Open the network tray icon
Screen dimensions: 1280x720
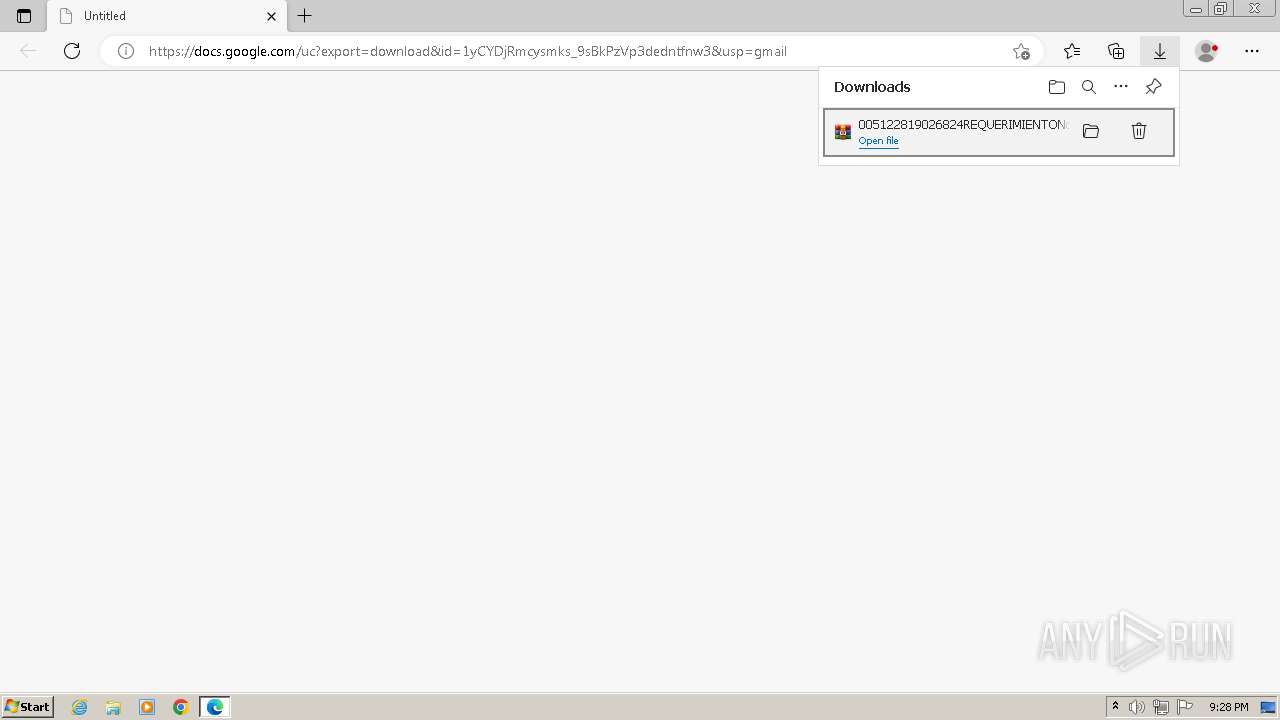1161,707
